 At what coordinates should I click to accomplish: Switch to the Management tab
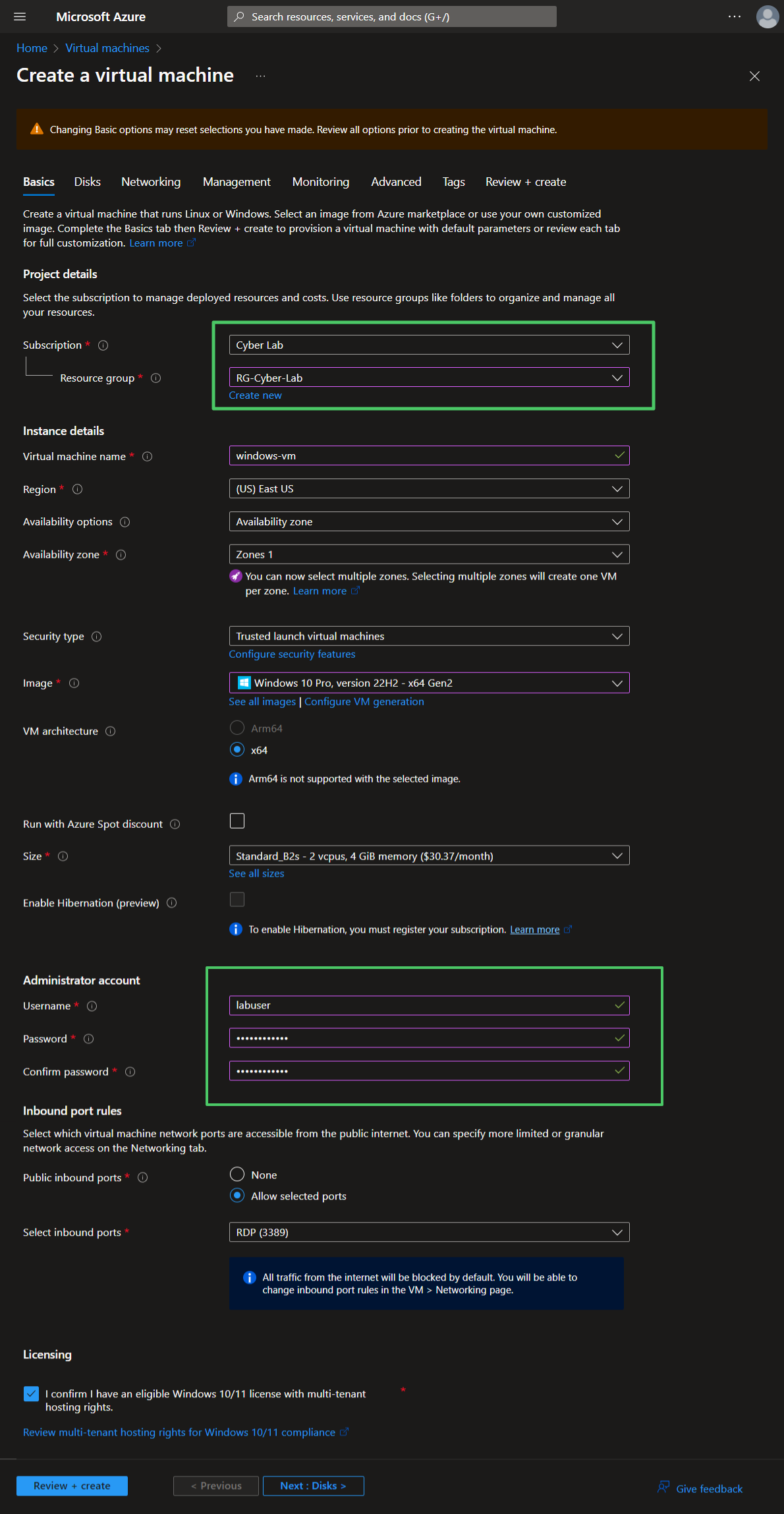[x=237, y=183]
